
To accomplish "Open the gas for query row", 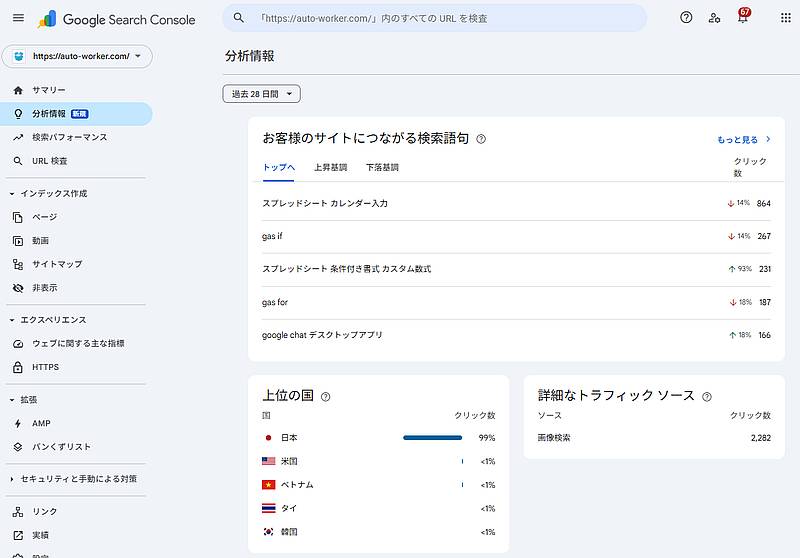I will point(516,302).
